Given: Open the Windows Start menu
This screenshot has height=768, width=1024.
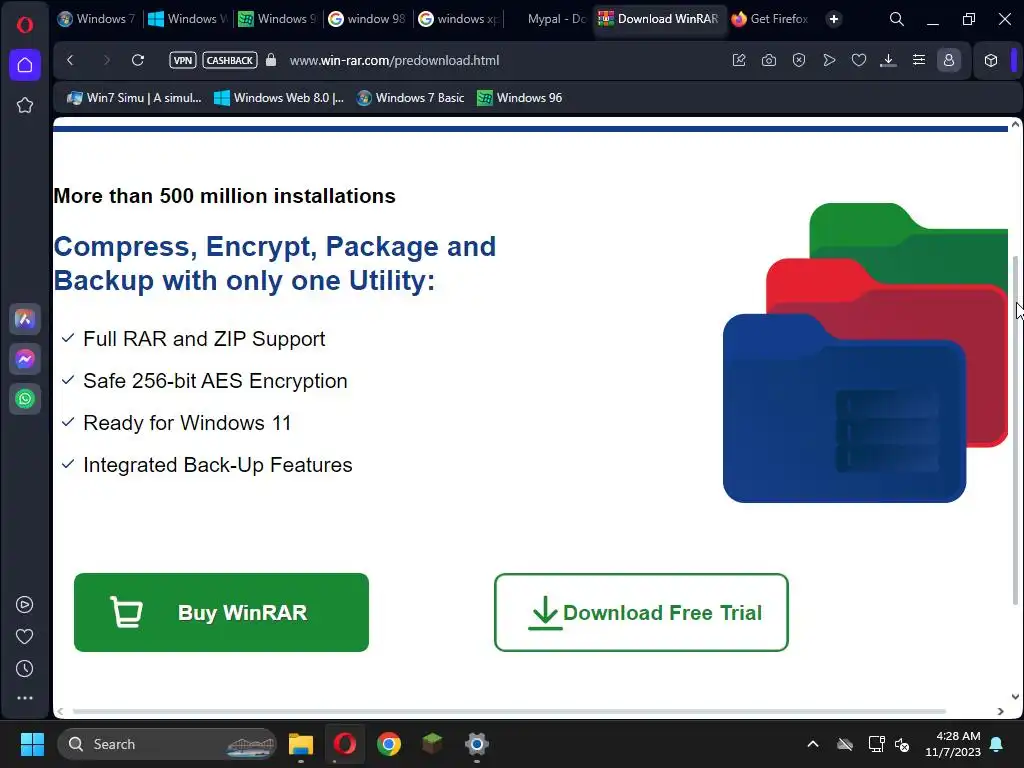Looking at the screenshot, I should pos(32,744).
